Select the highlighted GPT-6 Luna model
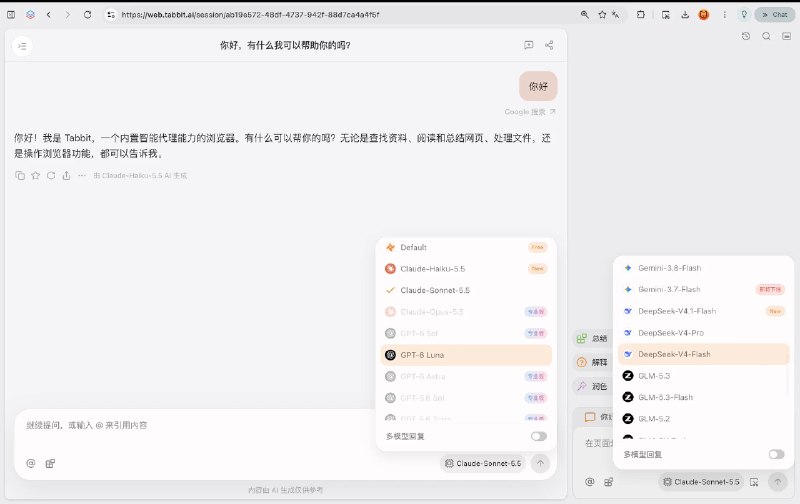The image size is (800, 504). tap(466, 355)
